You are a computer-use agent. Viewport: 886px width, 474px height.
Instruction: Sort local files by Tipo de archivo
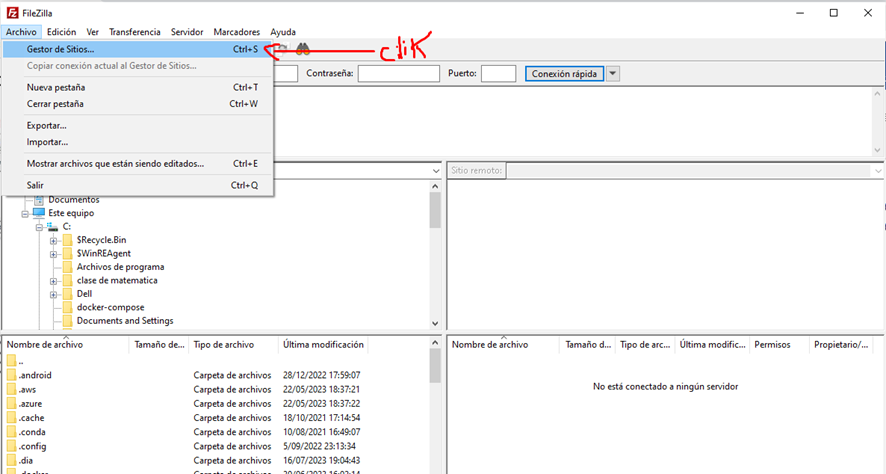(233, 345)
